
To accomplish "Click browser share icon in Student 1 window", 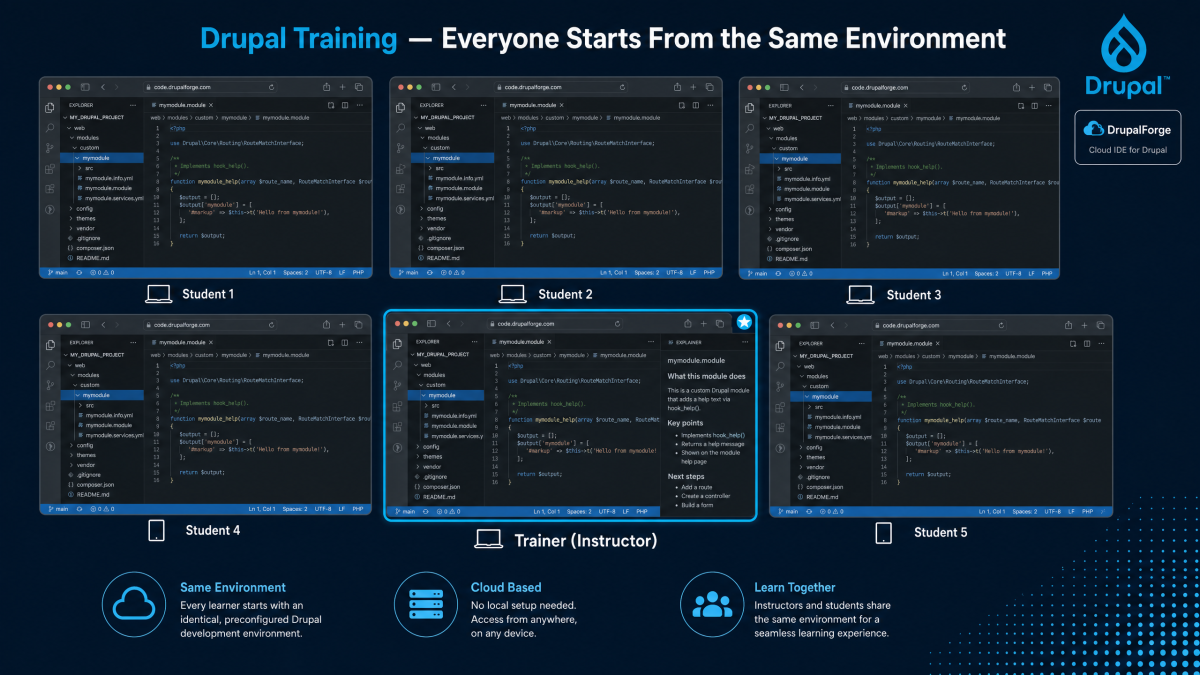I will [326, 87].
